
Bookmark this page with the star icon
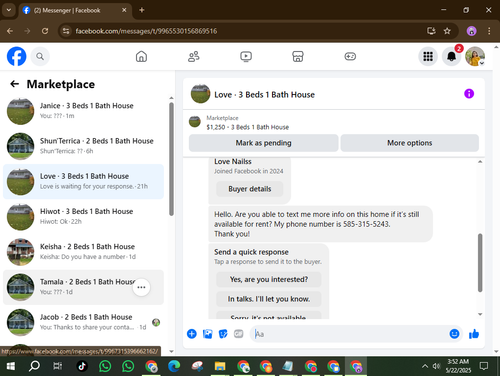point(447,31)
